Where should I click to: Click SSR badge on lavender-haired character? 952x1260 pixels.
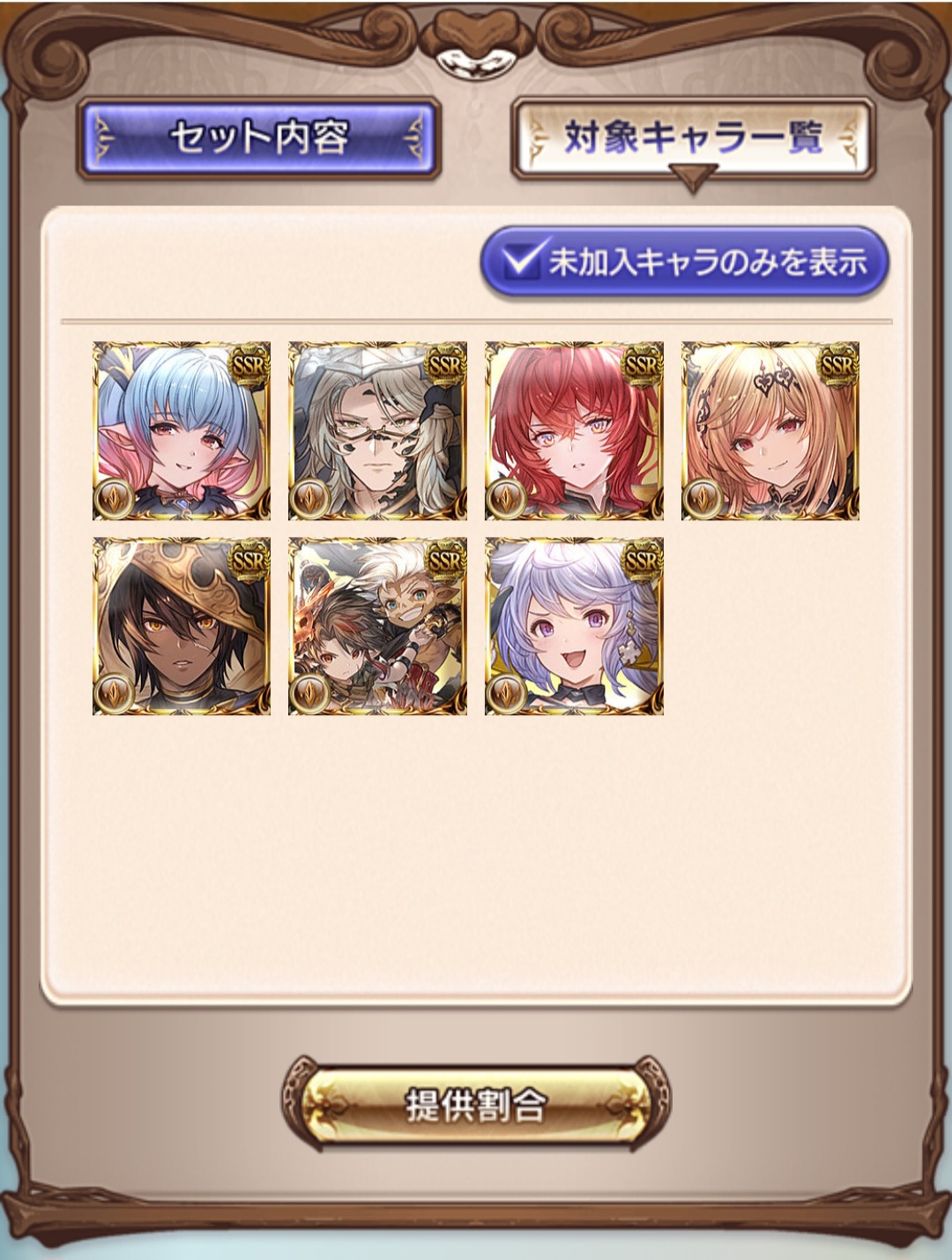642,561
